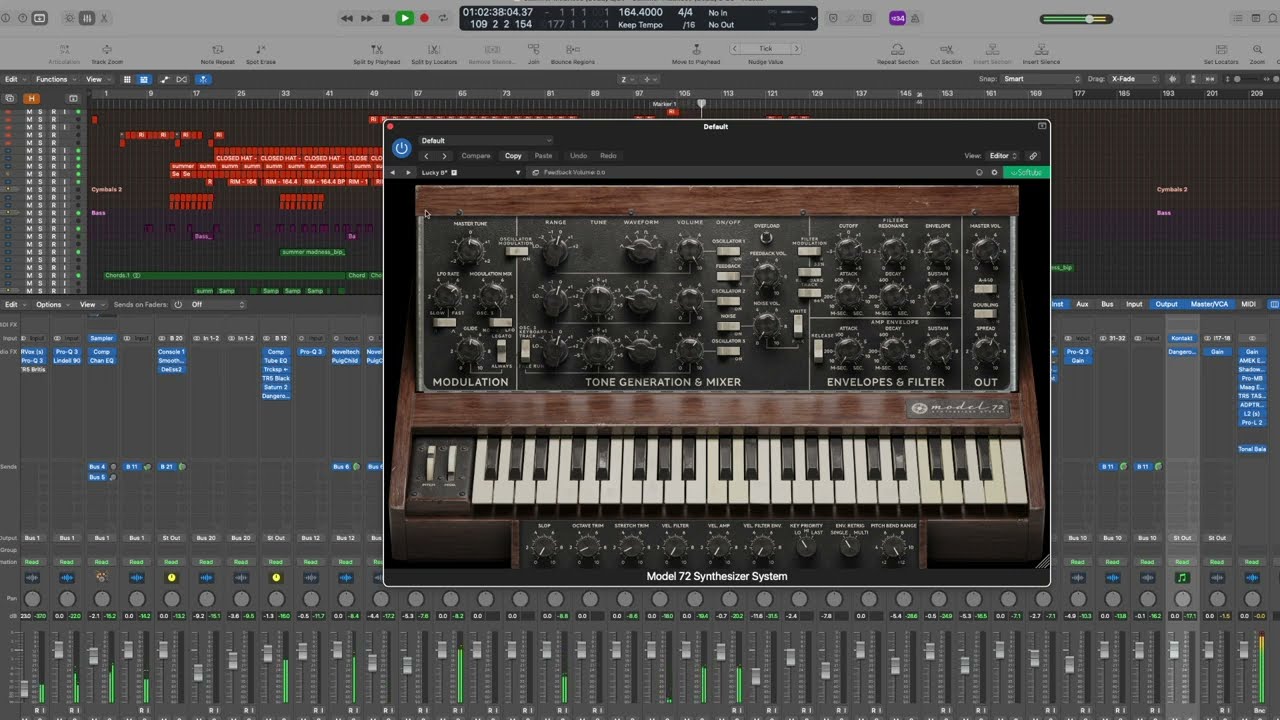The height and width of the screenshot is (720, 1280).
Task: Click the Insert Silence icon
Action: click(x=1041, y=48)
